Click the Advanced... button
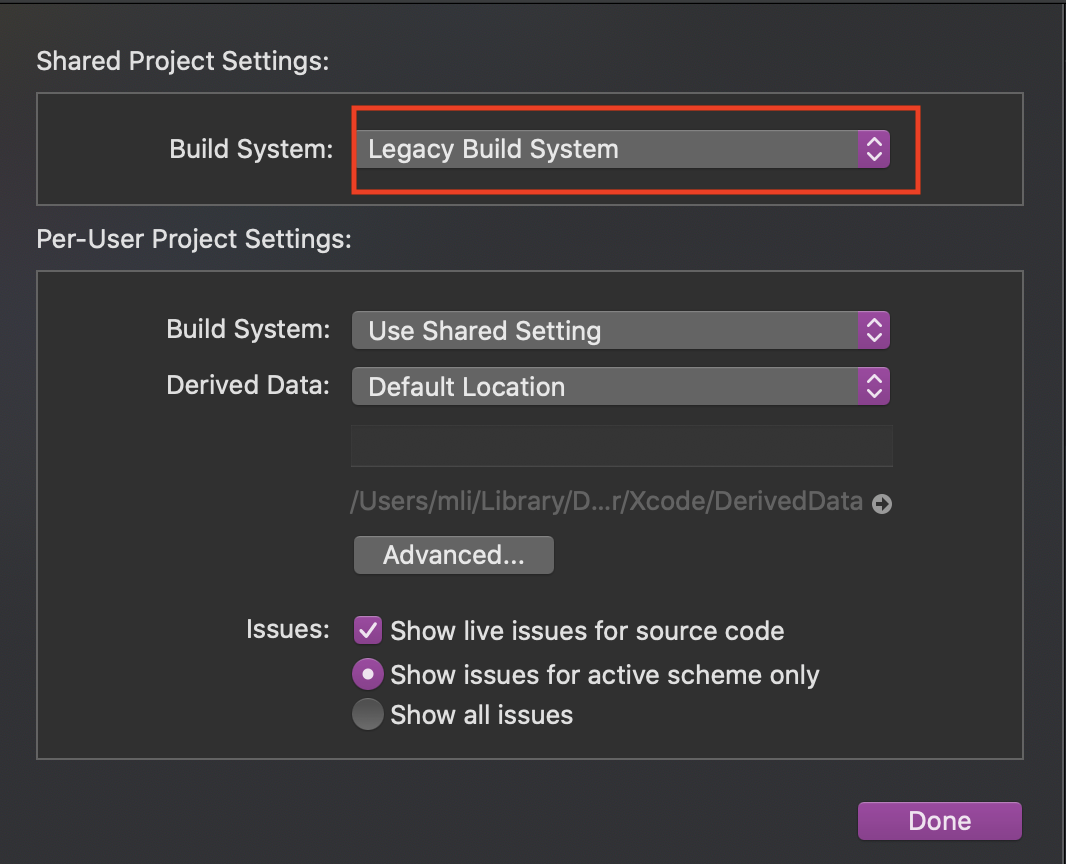 point(453,555)
